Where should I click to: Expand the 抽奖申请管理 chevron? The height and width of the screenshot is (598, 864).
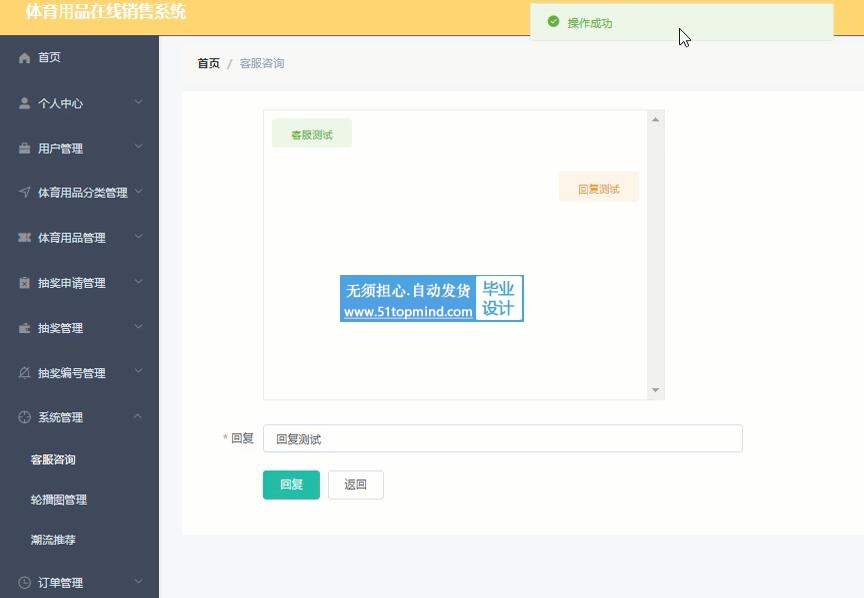[x=138, y=282]
